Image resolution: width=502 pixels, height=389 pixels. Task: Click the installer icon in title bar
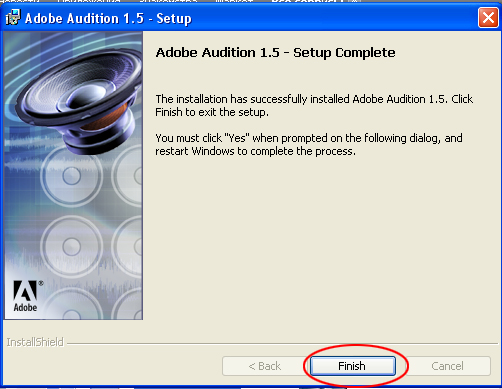(x=13, y=17)
